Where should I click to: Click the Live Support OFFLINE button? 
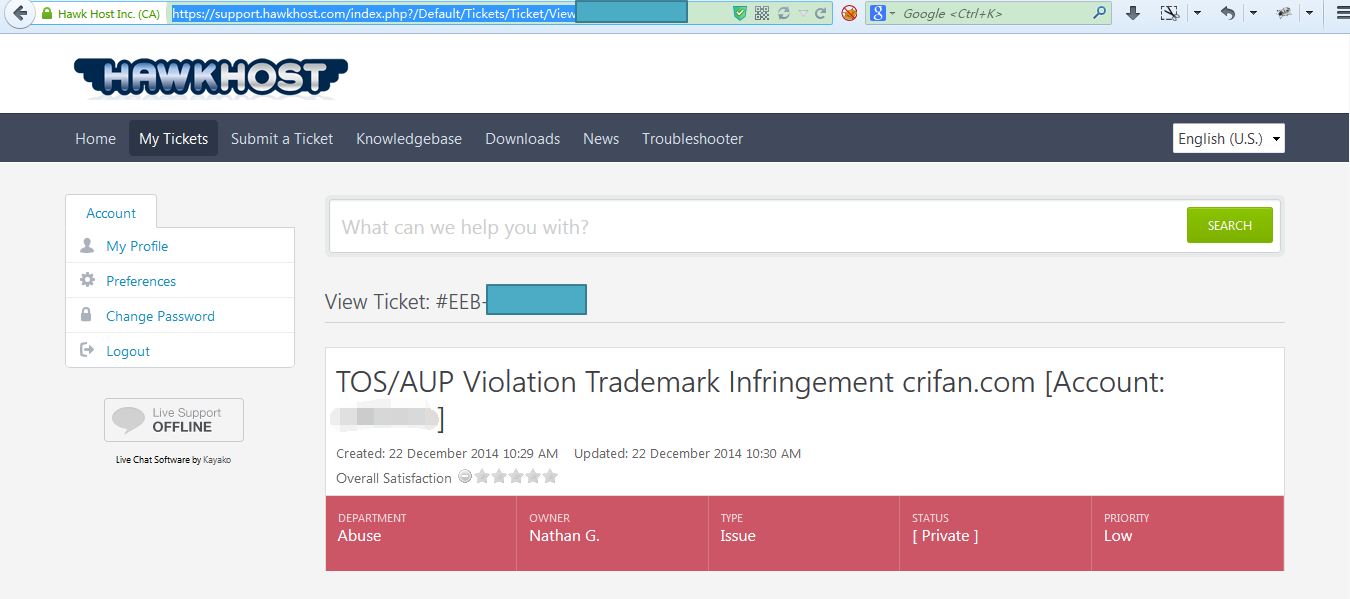174,420
